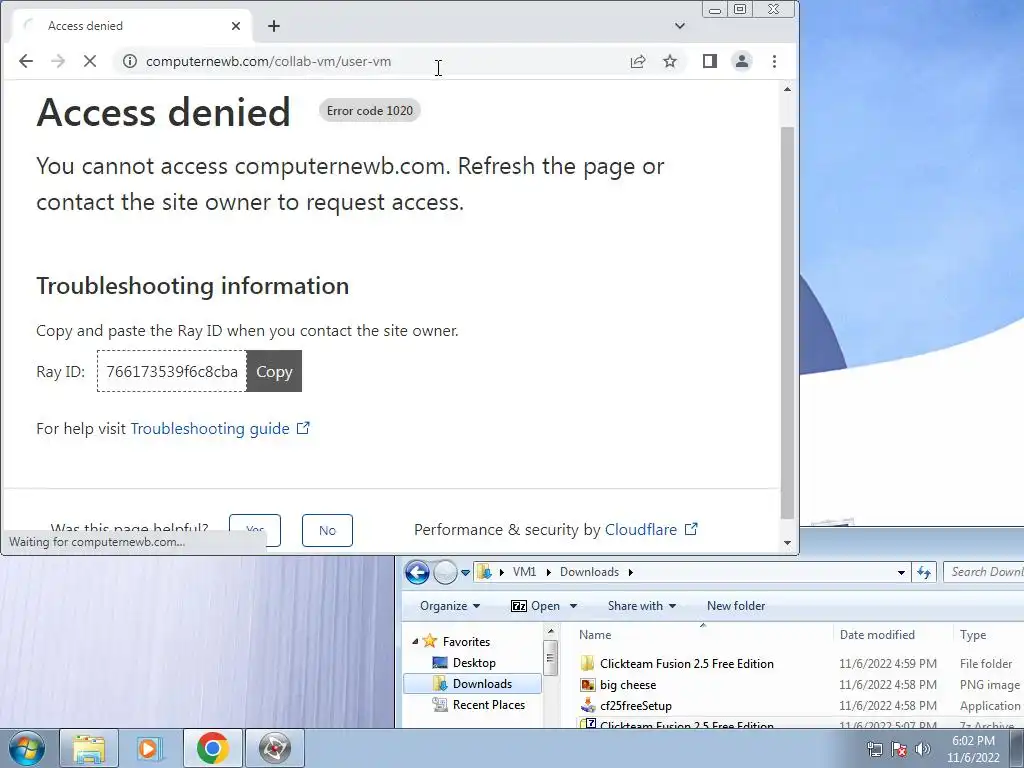Launch Windows Media Player from taskbar

(x=150, y=748)
